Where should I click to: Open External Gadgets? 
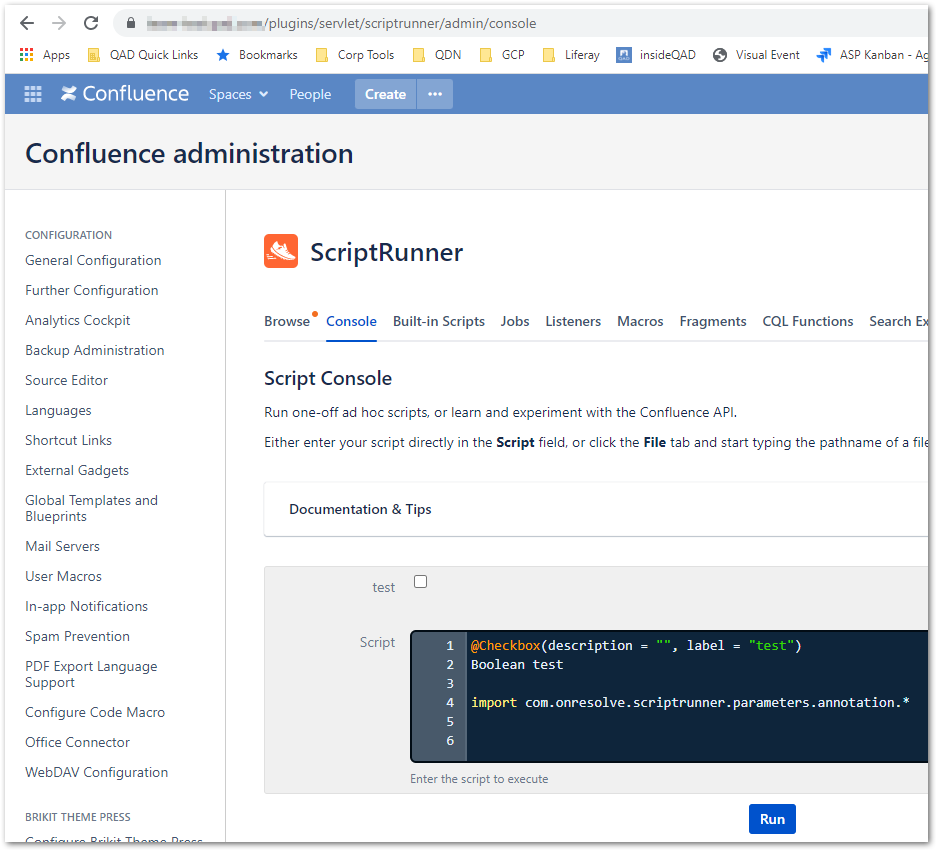coord(77,470)
